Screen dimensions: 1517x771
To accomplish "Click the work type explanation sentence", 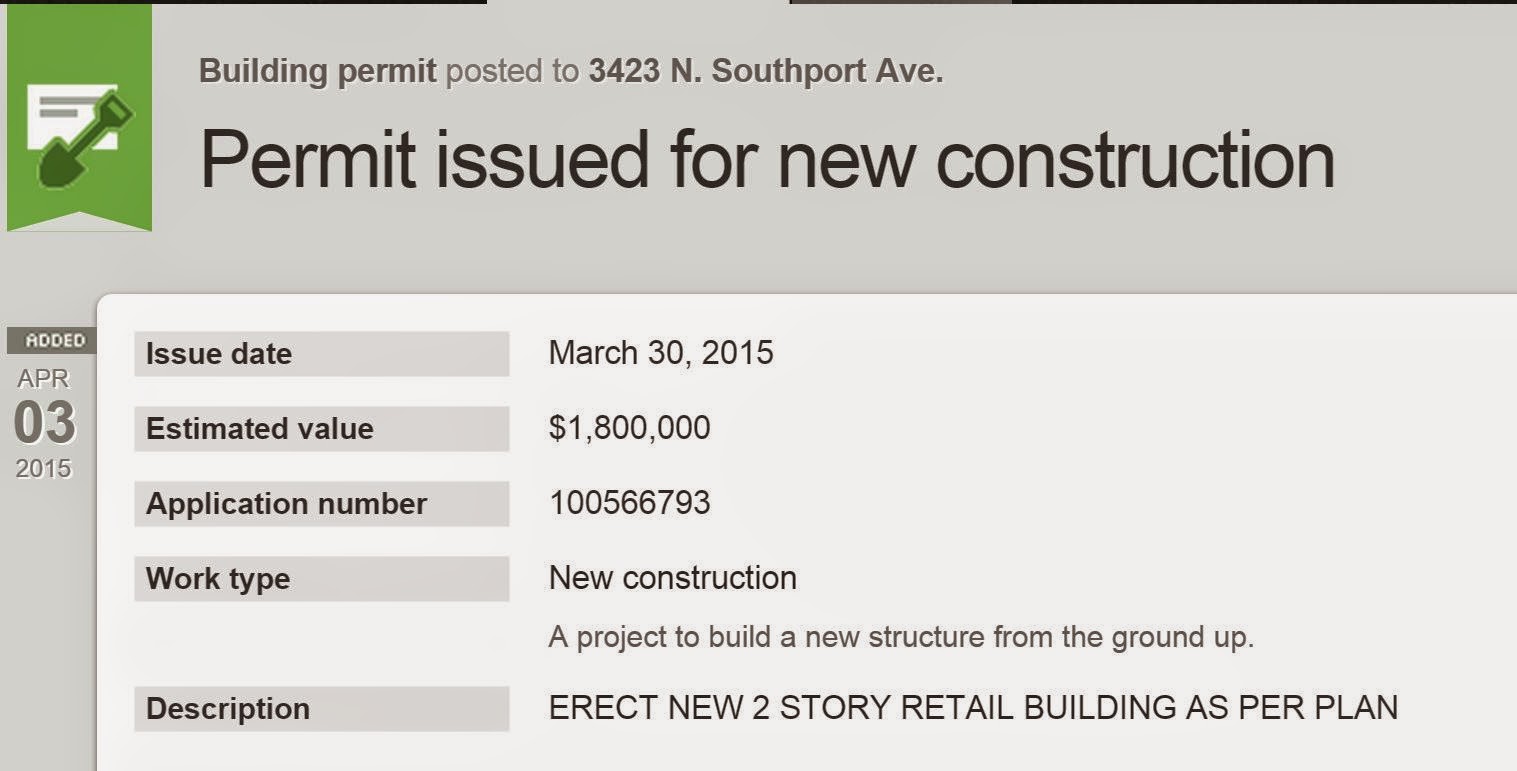I will click(900, 638).
